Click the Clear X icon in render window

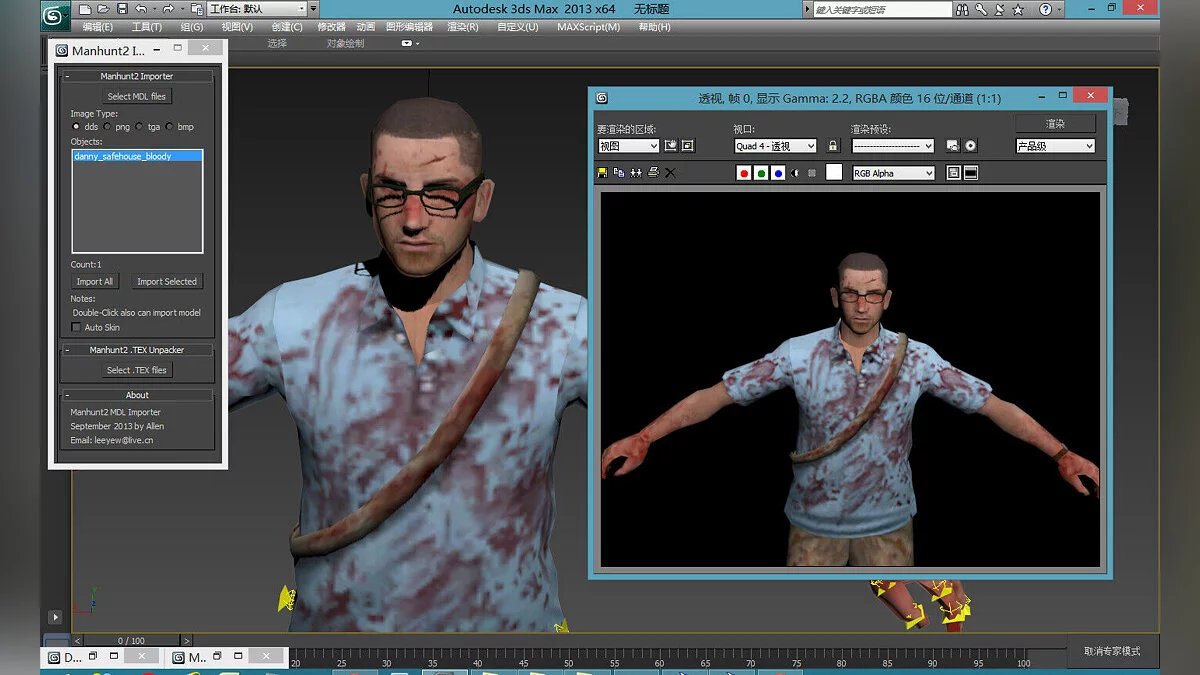coord(670,173)
